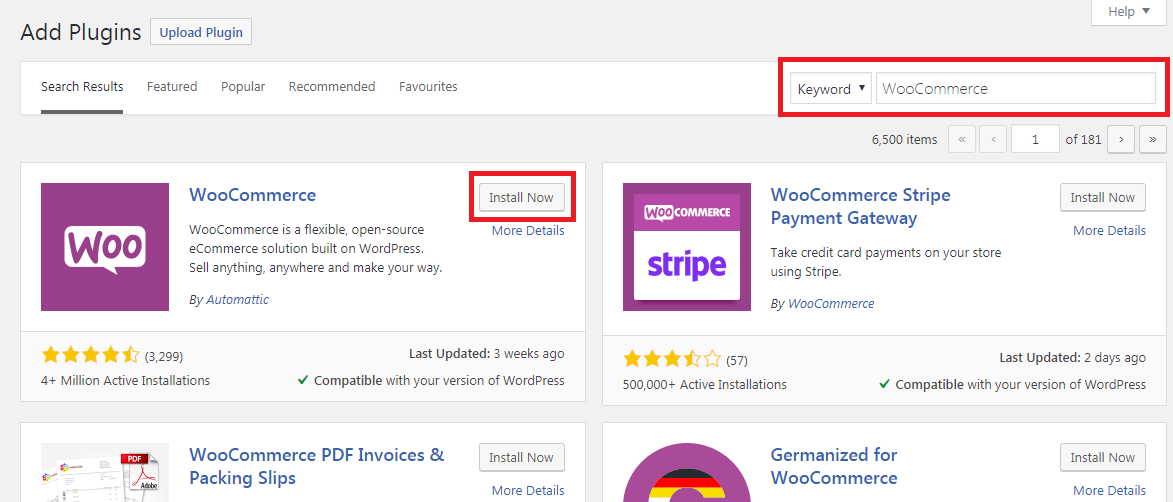Click the current page number field
Viewport: 1173px width, 502px height.
click(x=1035, y=139)
